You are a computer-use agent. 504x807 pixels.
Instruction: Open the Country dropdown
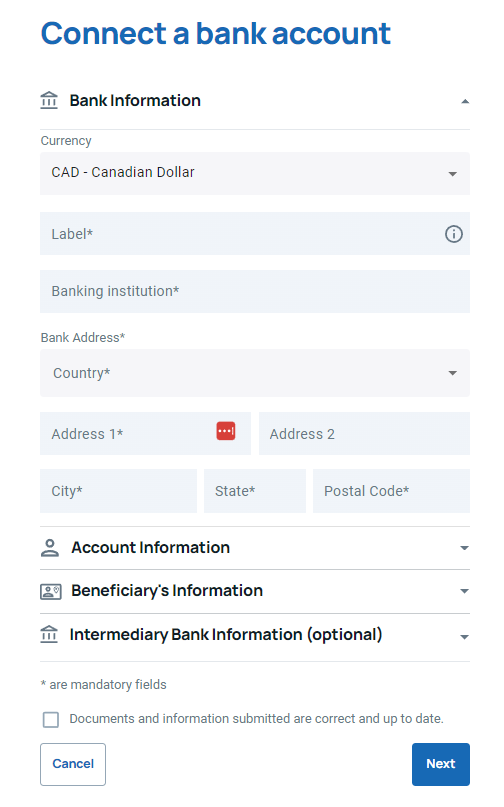[255, 373]
